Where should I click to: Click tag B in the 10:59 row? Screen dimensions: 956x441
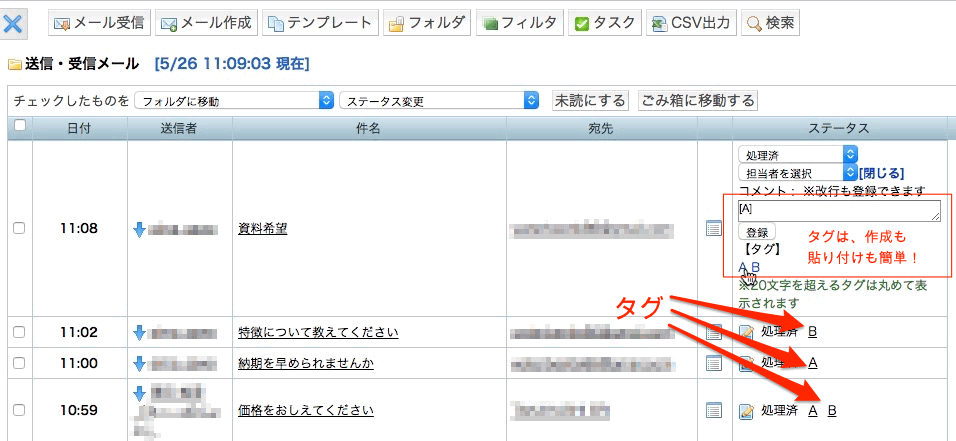click(832, 411)
